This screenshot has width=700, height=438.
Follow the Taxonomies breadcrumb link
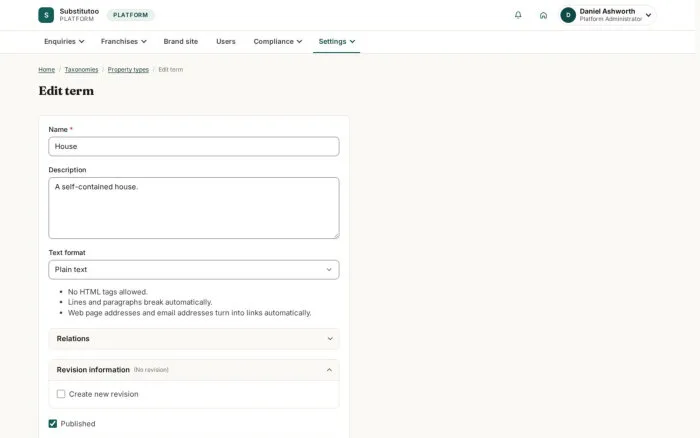coord(81,70)
